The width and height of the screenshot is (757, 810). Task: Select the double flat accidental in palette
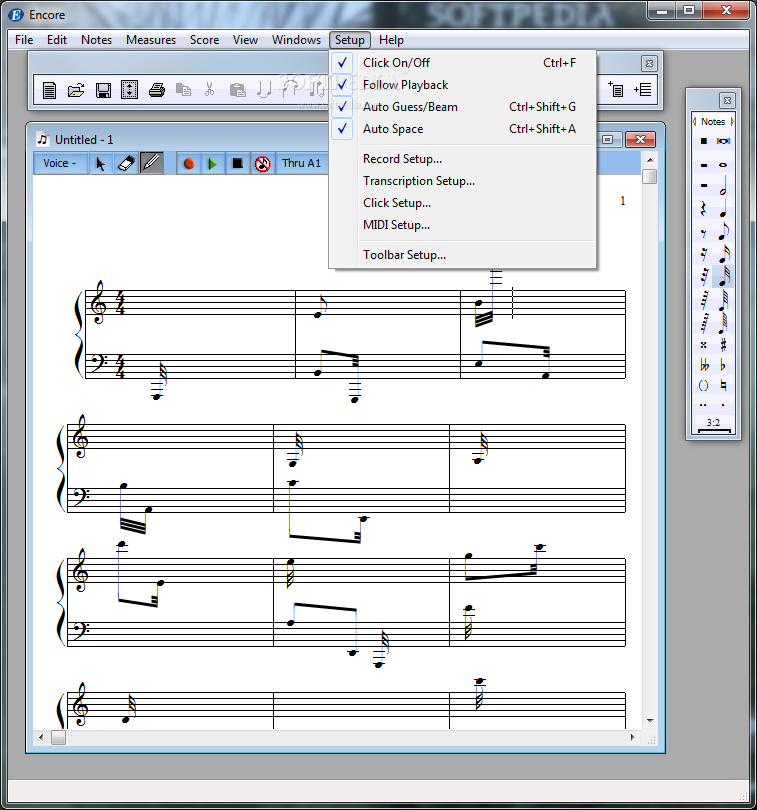tap(704, 365)
